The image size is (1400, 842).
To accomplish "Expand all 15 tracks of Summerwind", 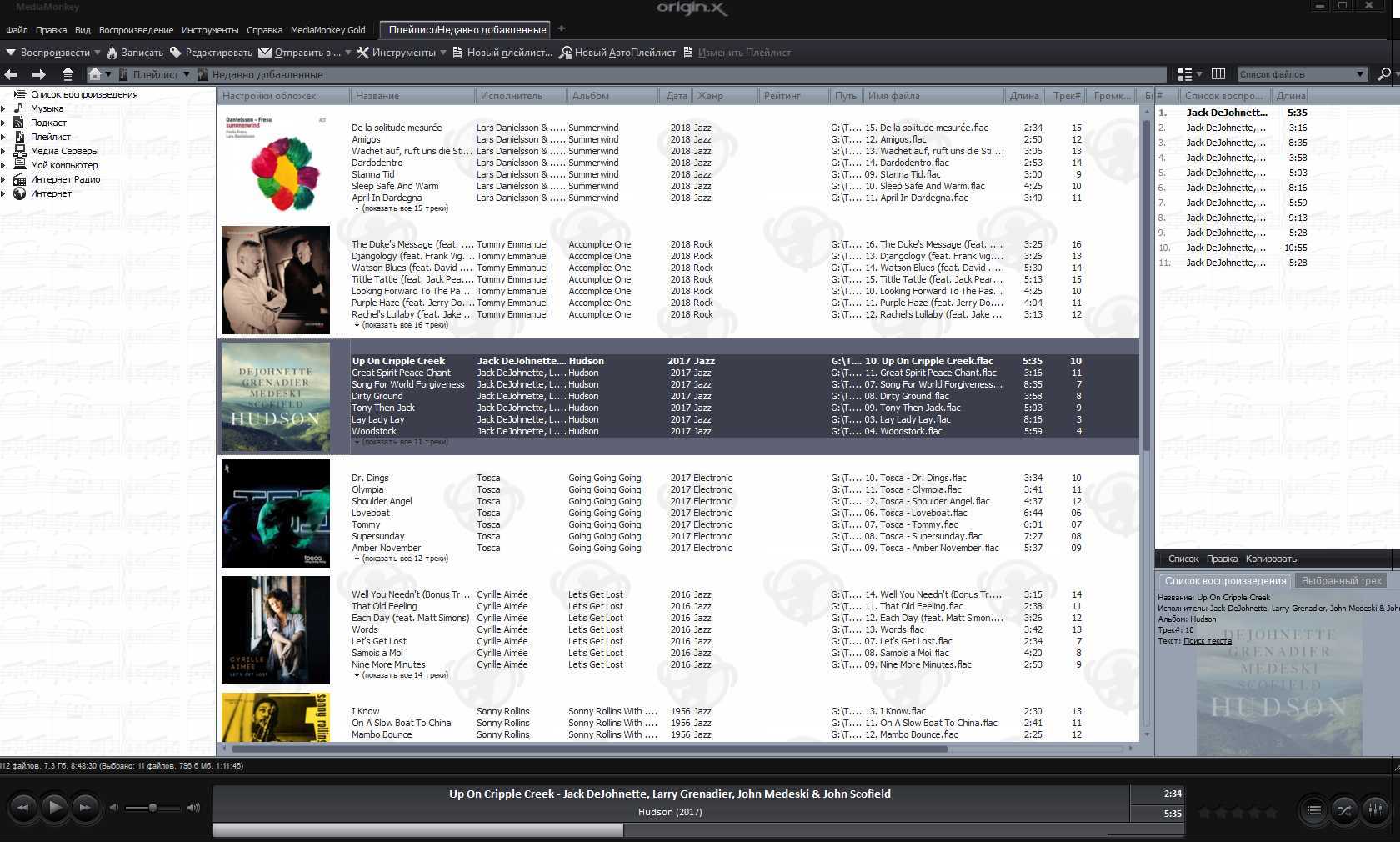I will (x=402, y=208).
